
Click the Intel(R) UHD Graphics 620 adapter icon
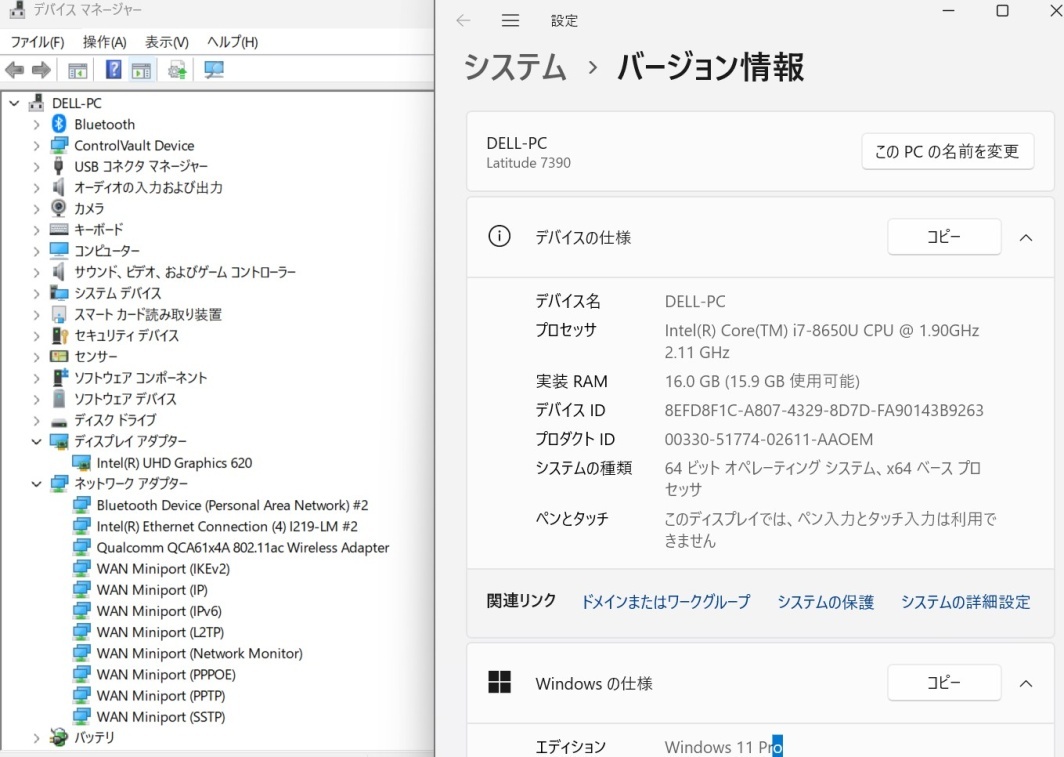tap(81, 463)
